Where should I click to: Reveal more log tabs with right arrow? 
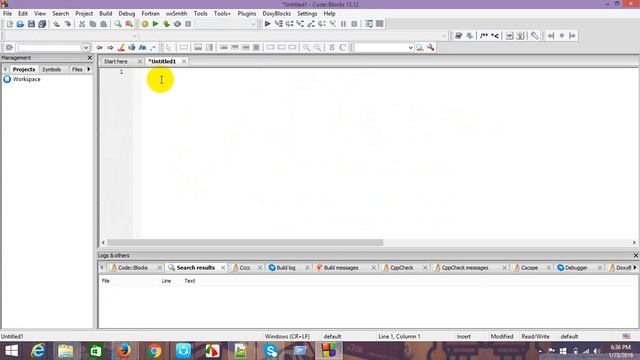tap(635, 268)
